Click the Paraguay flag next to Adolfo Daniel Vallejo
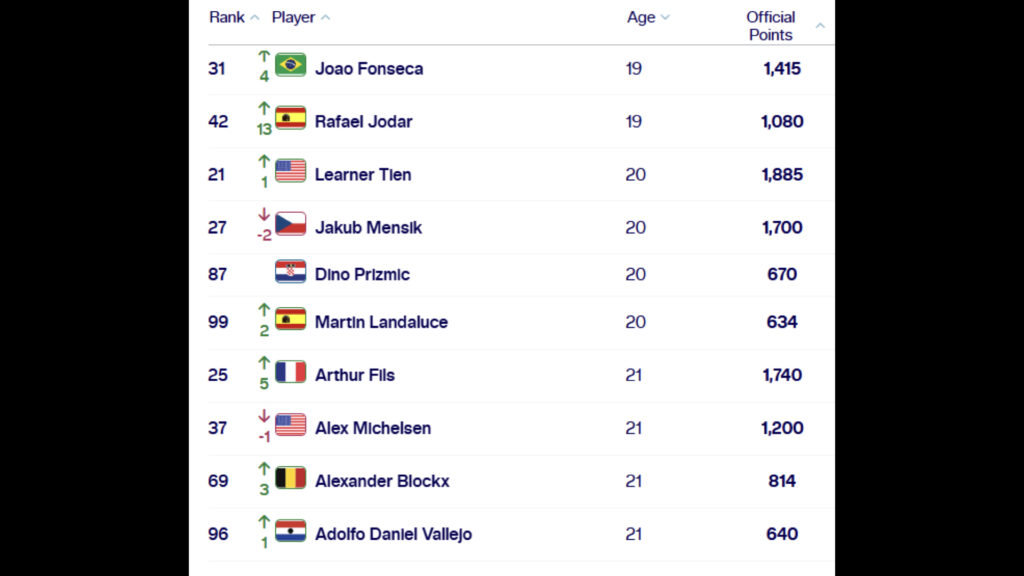Screen dimensions: 1024x576 pos(290,530)
